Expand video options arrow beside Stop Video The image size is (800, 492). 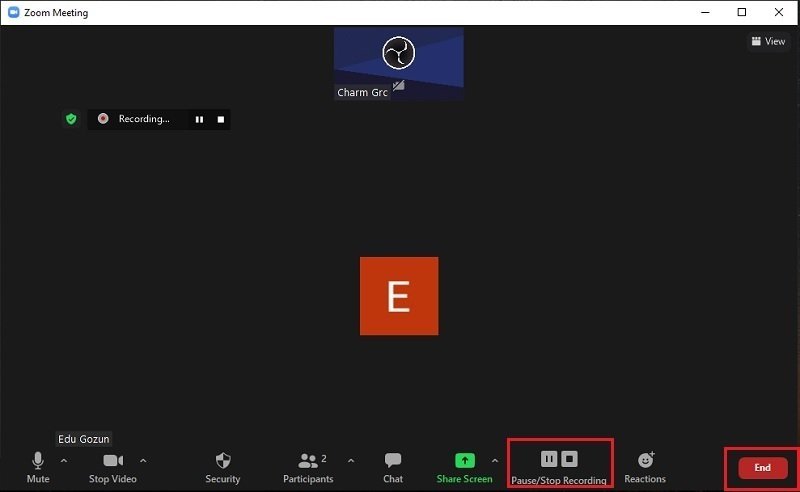point(143,461)
